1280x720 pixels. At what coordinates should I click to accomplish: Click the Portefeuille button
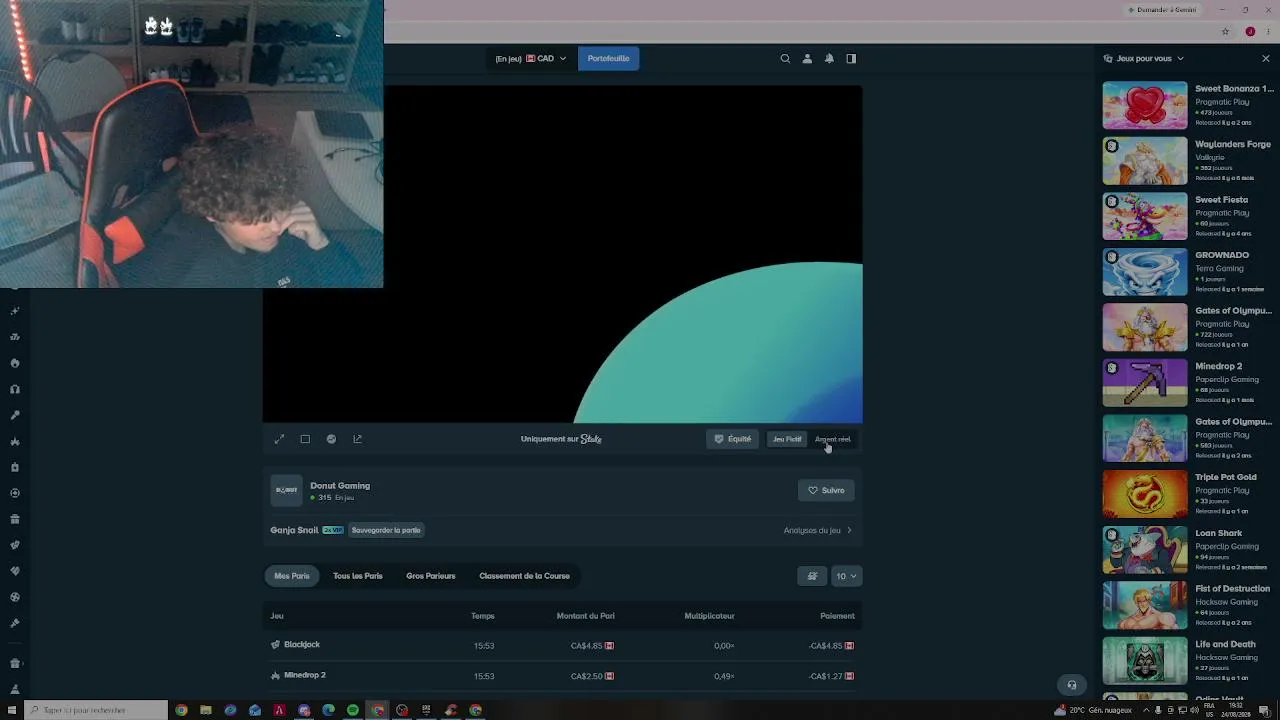(x=608, y=59)
